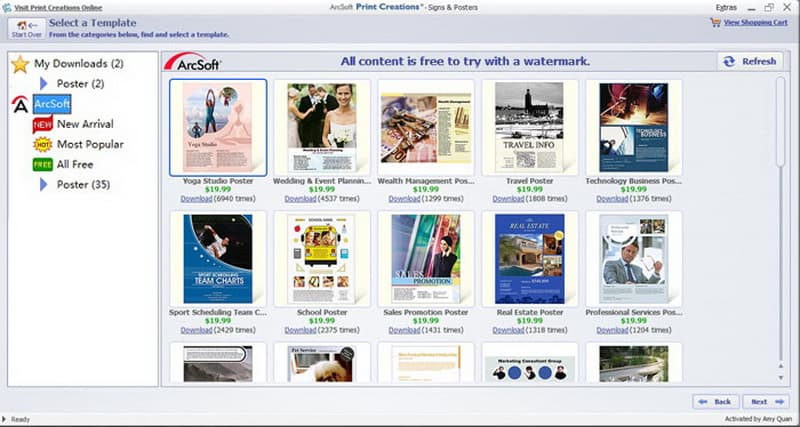Click the ArcSoft logo icon in tree
This screenshot has height=427, width=800.
[x=20, y=104]
